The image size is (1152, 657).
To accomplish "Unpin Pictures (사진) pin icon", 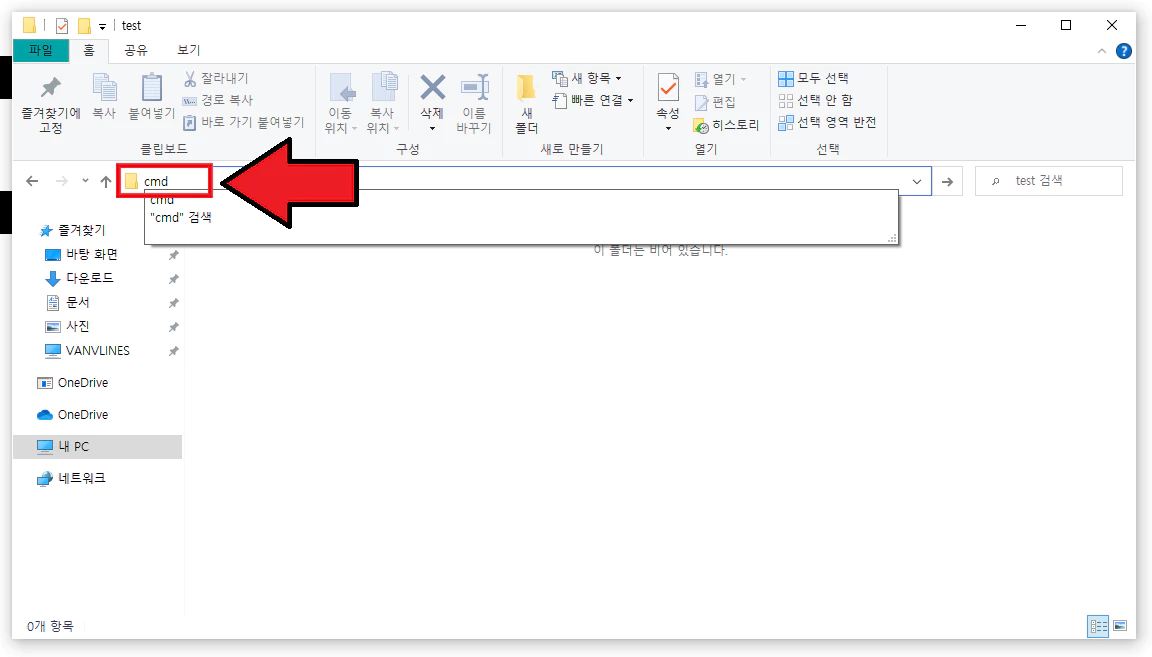I will click(173, 327).
